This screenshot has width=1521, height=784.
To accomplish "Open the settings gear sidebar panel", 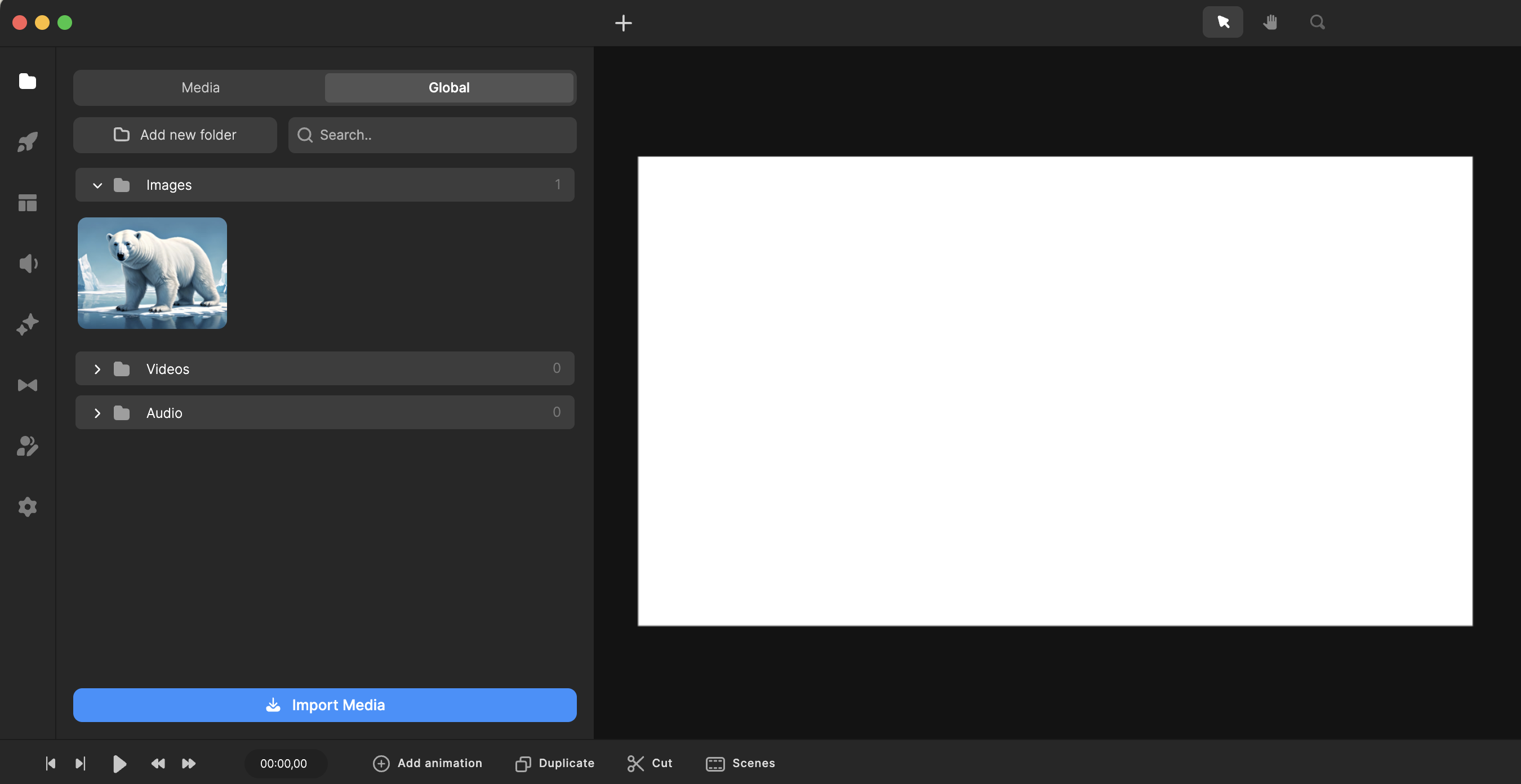I will (x=27, y=506).
